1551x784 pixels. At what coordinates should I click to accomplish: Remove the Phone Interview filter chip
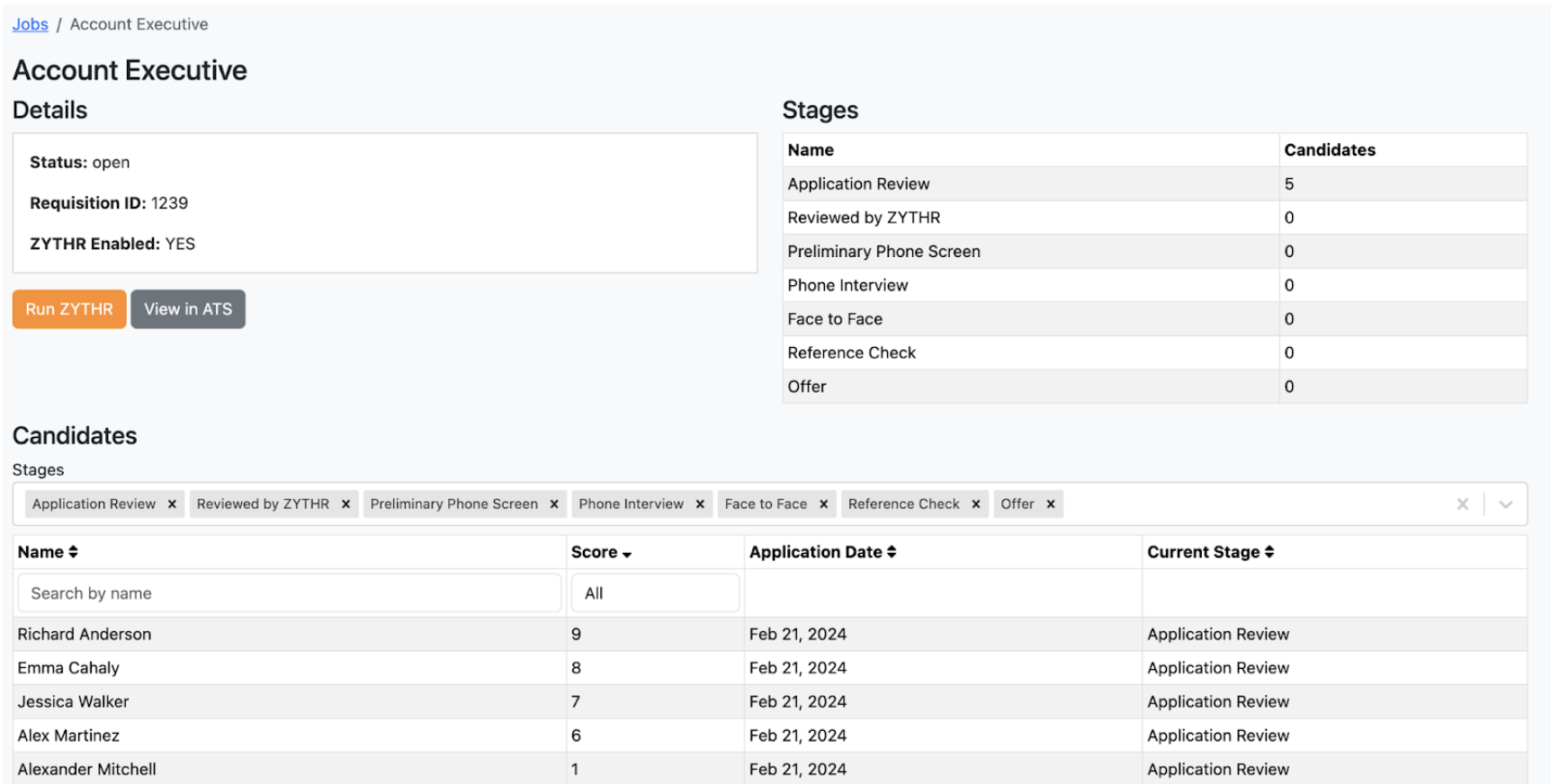(x=700, y=504)
